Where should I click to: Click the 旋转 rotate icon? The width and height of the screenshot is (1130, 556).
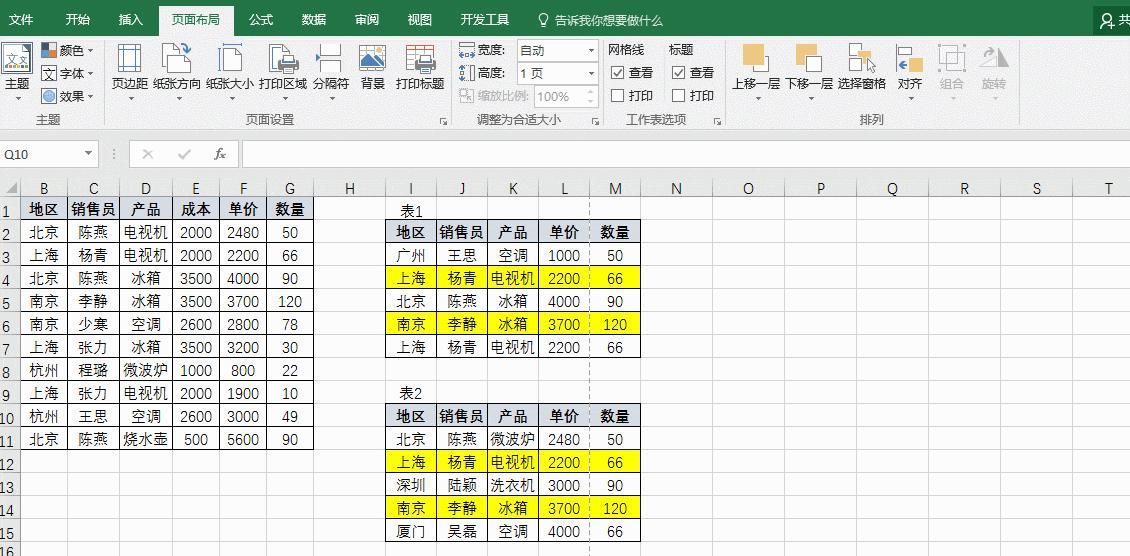coord(994,58)
